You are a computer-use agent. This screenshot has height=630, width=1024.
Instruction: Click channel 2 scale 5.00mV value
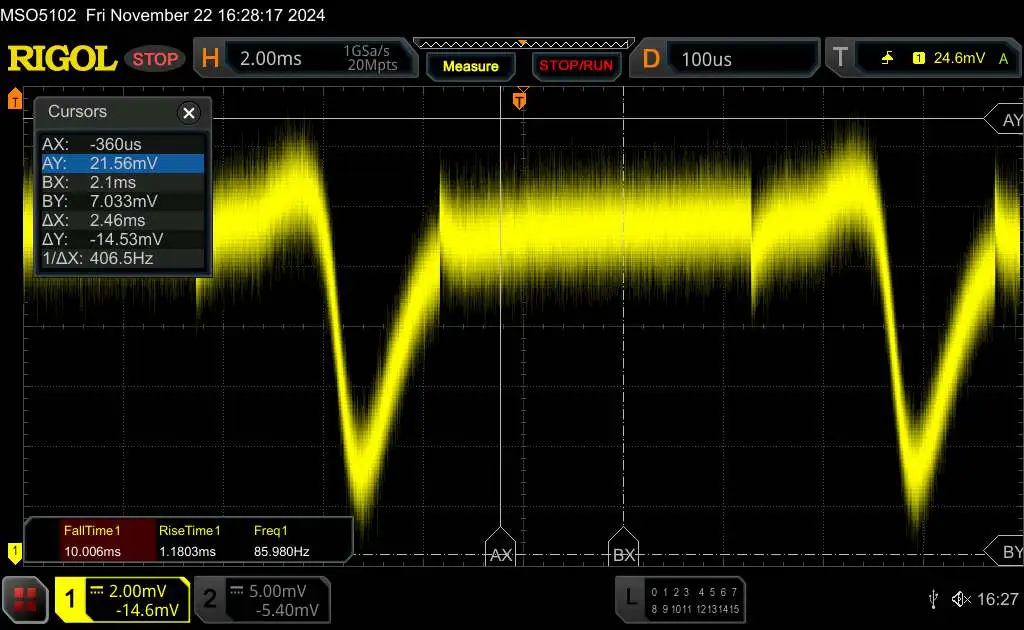pos(277,591)
